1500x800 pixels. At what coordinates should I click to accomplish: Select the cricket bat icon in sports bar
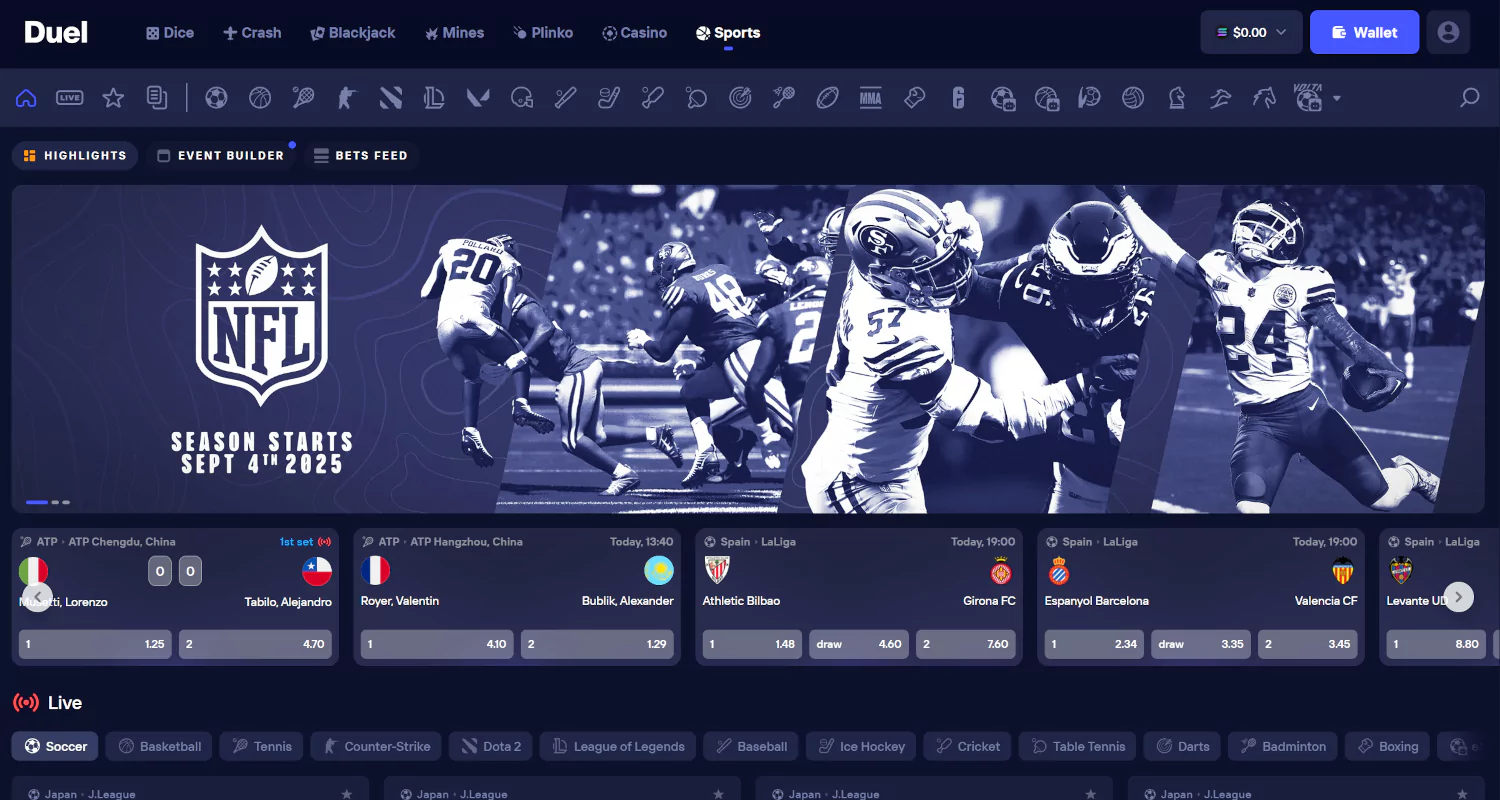(x=652, y=97)
